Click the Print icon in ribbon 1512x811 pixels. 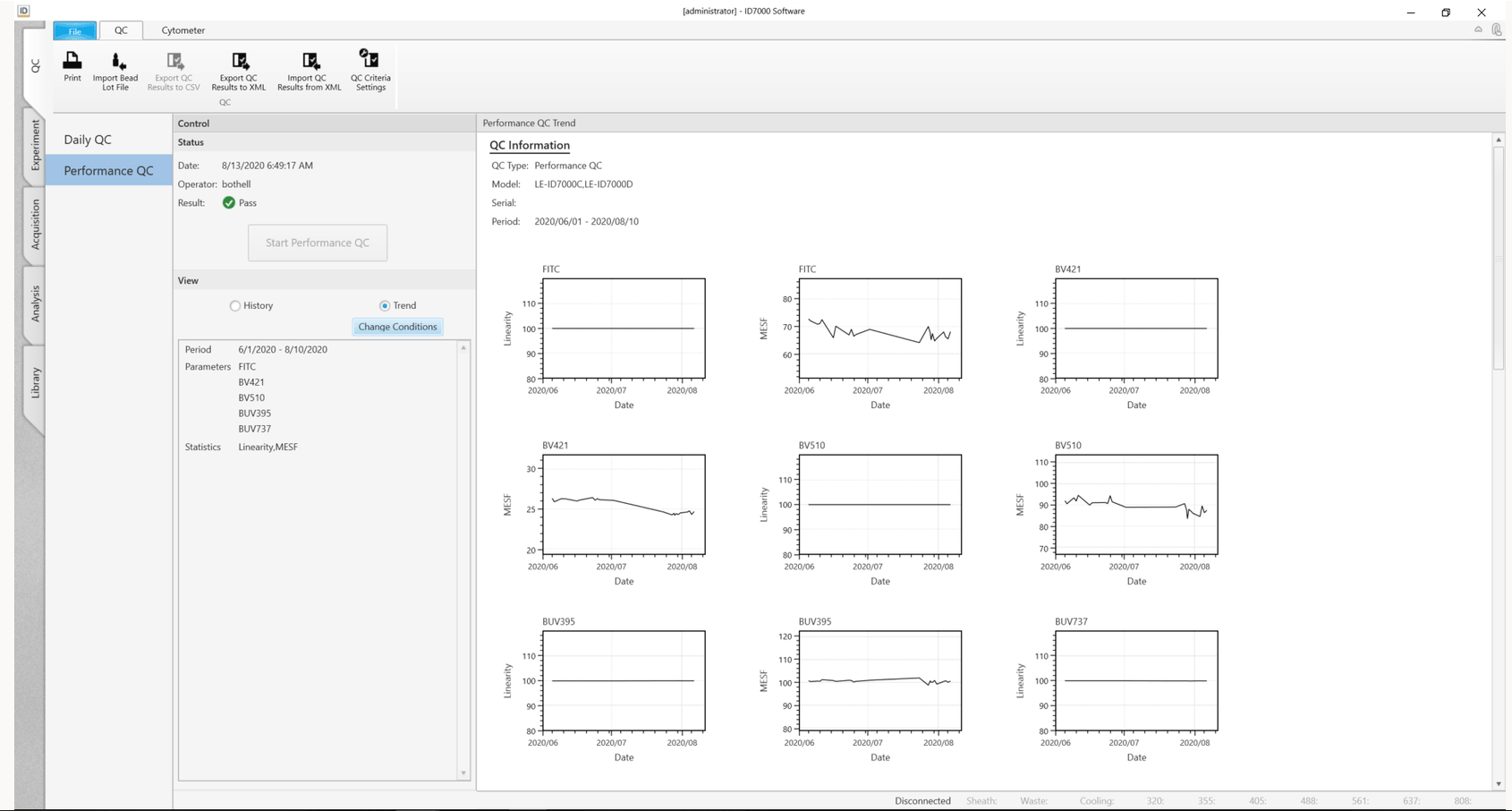(72, 62)
